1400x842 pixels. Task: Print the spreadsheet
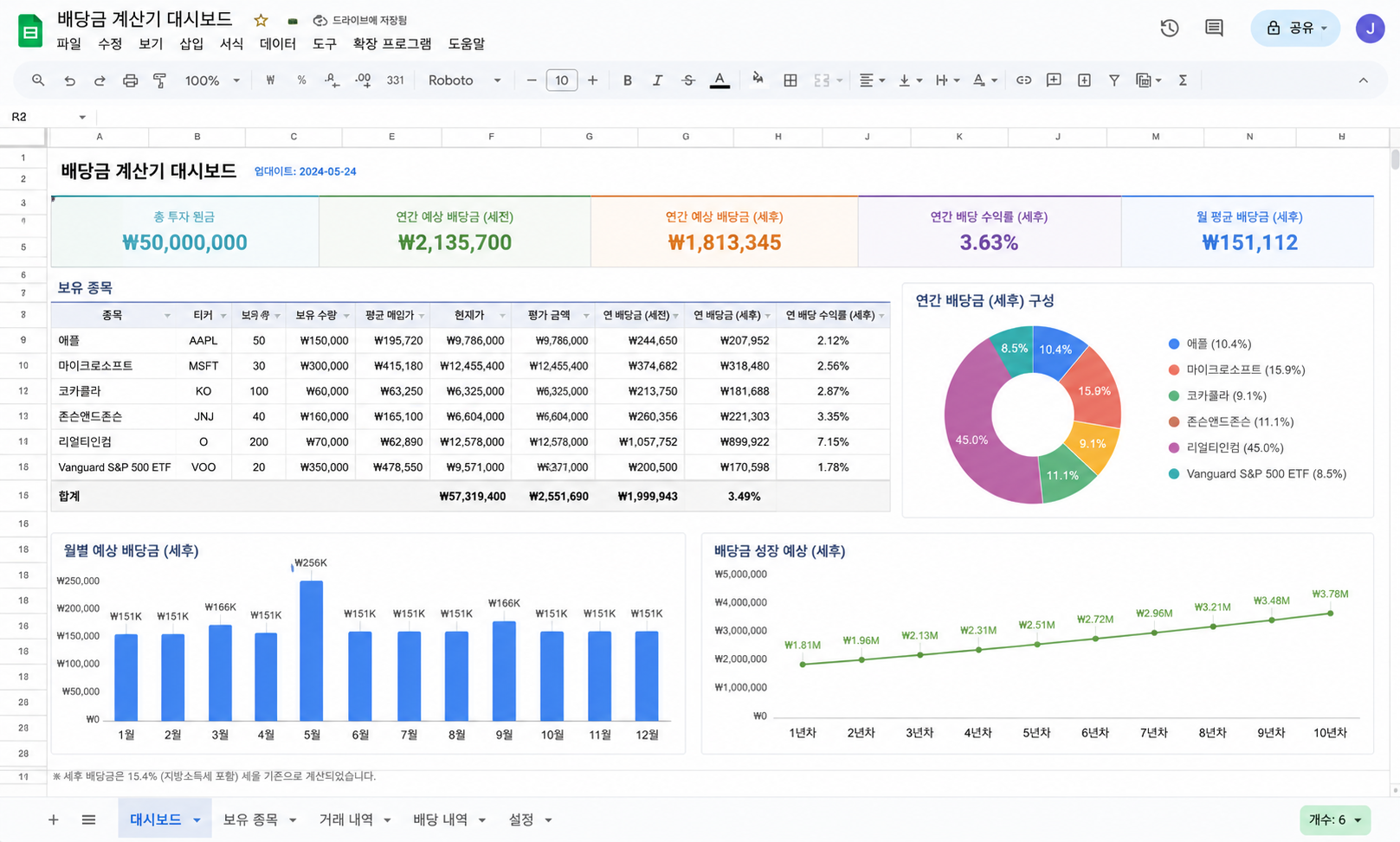130,80
